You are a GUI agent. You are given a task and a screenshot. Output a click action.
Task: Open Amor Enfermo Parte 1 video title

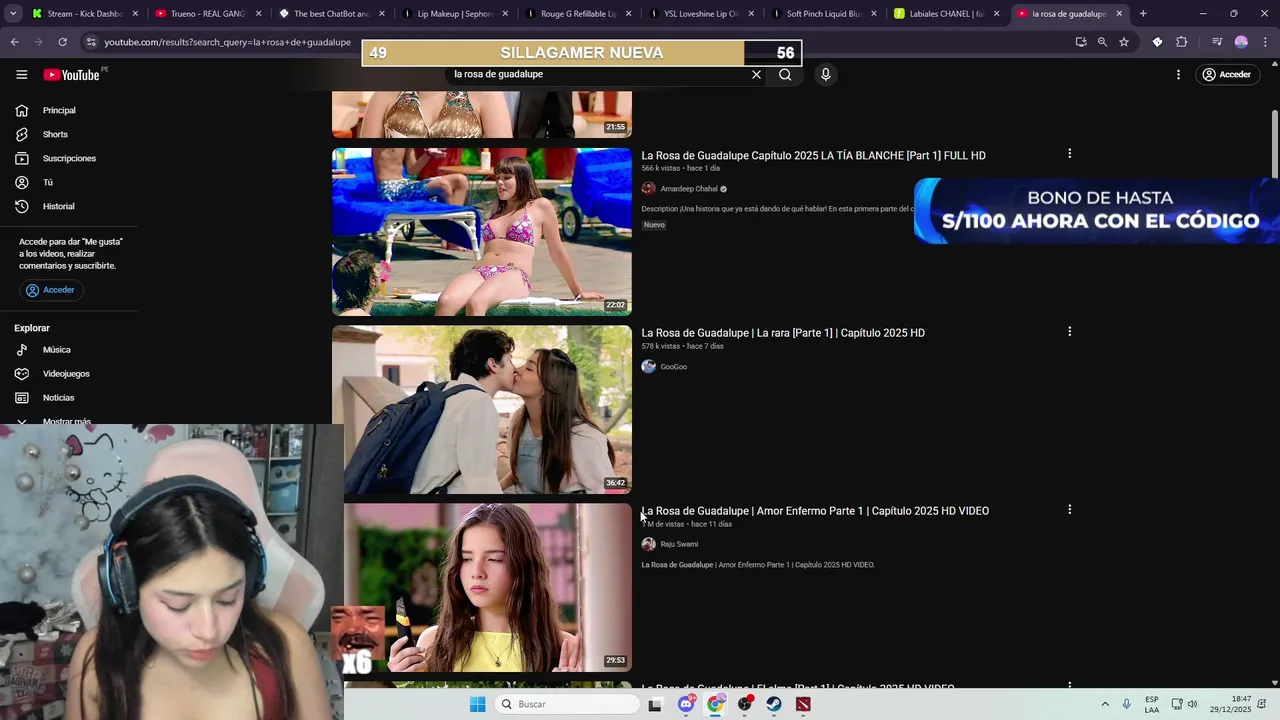click(815, 511)
